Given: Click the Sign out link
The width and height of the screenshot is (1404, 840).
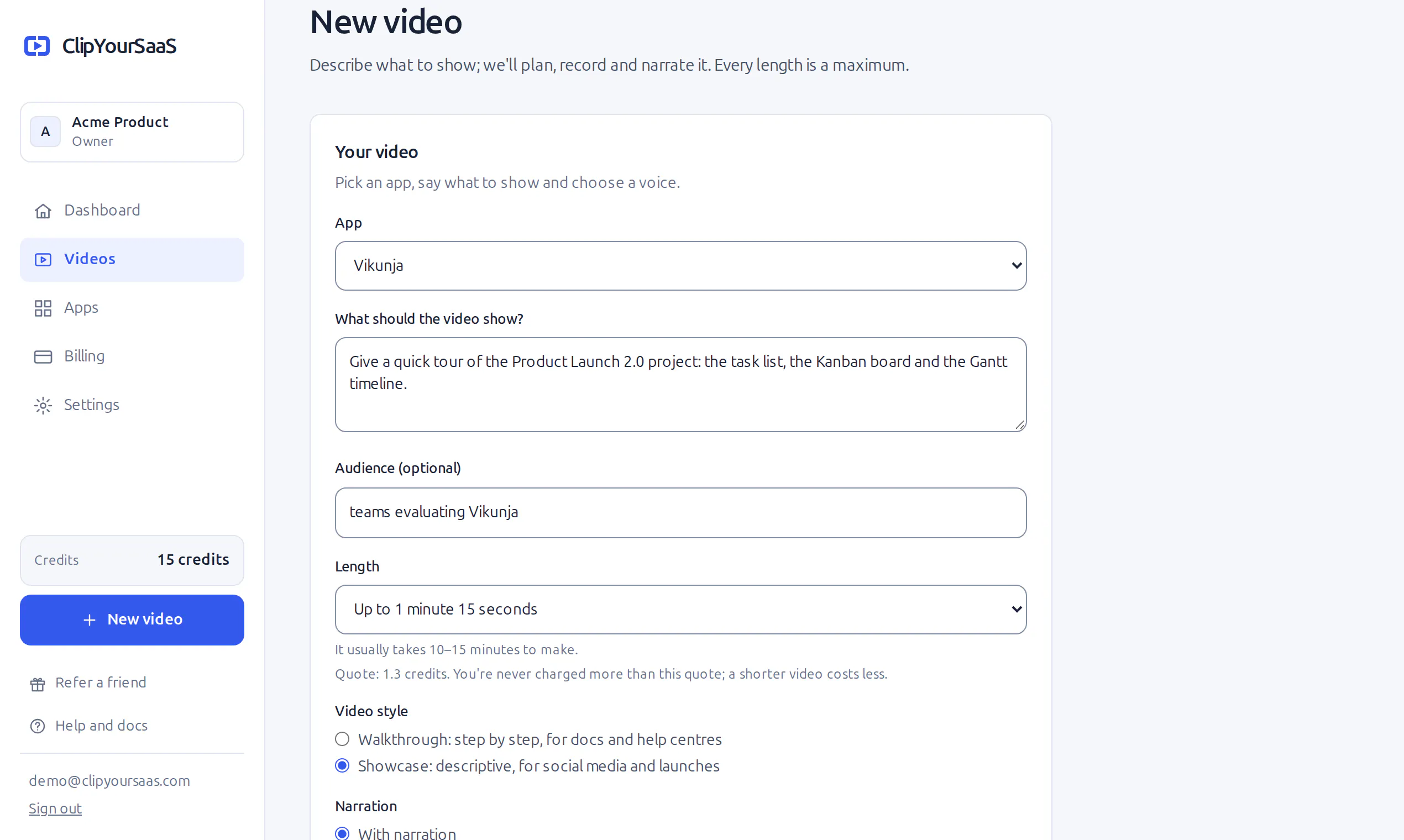Looking at the screenshot, I should (x=55, y=809).
